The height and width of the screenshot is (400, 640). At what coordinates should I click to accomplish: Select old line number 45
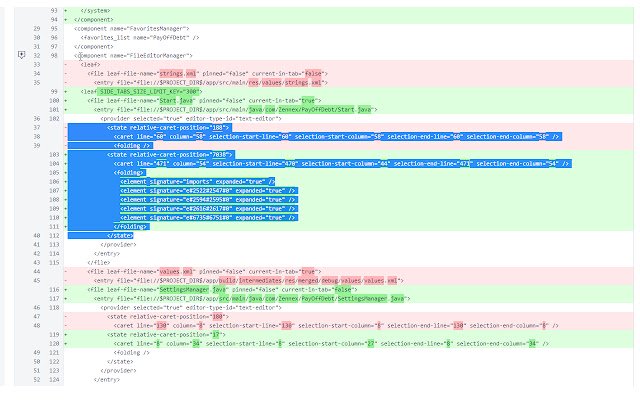point(37,280)
